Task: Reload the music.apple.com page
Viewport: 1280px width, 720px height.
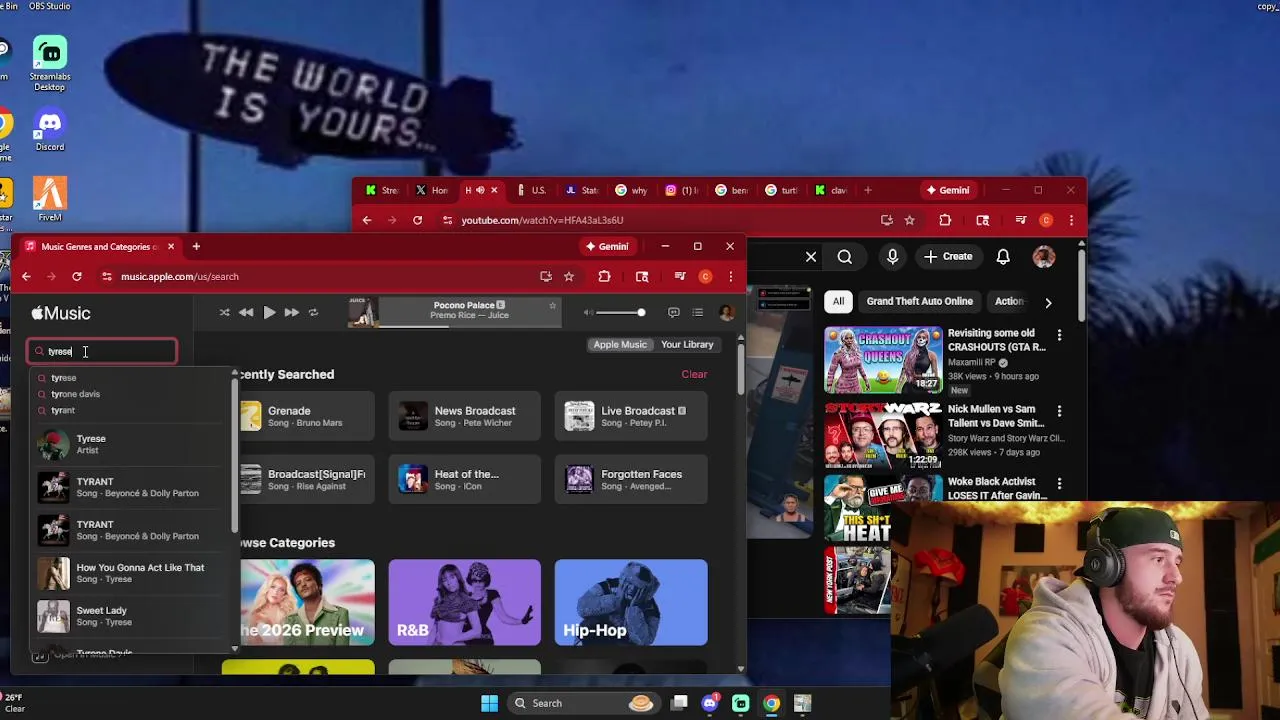Action: coord(77,277)
